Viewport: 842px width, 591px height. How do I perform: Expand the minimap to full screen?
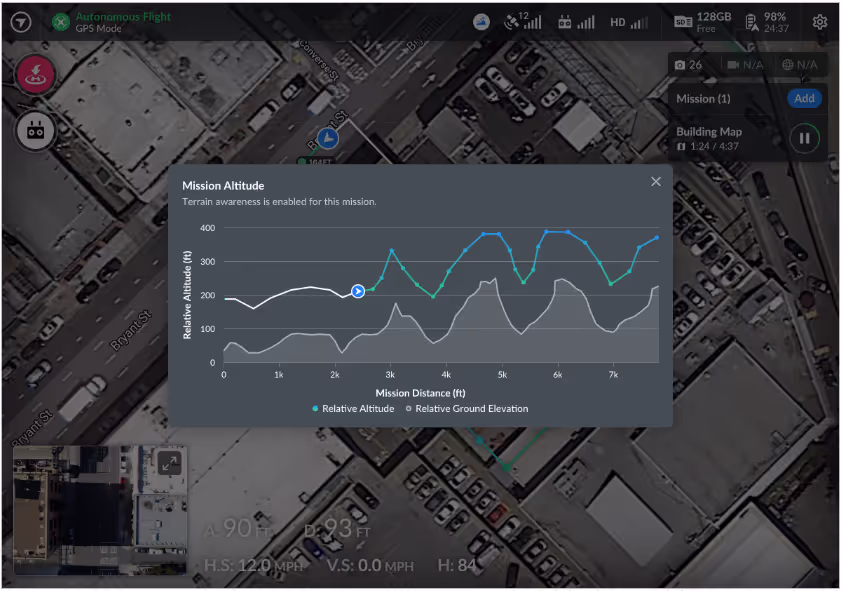[172, 463]
